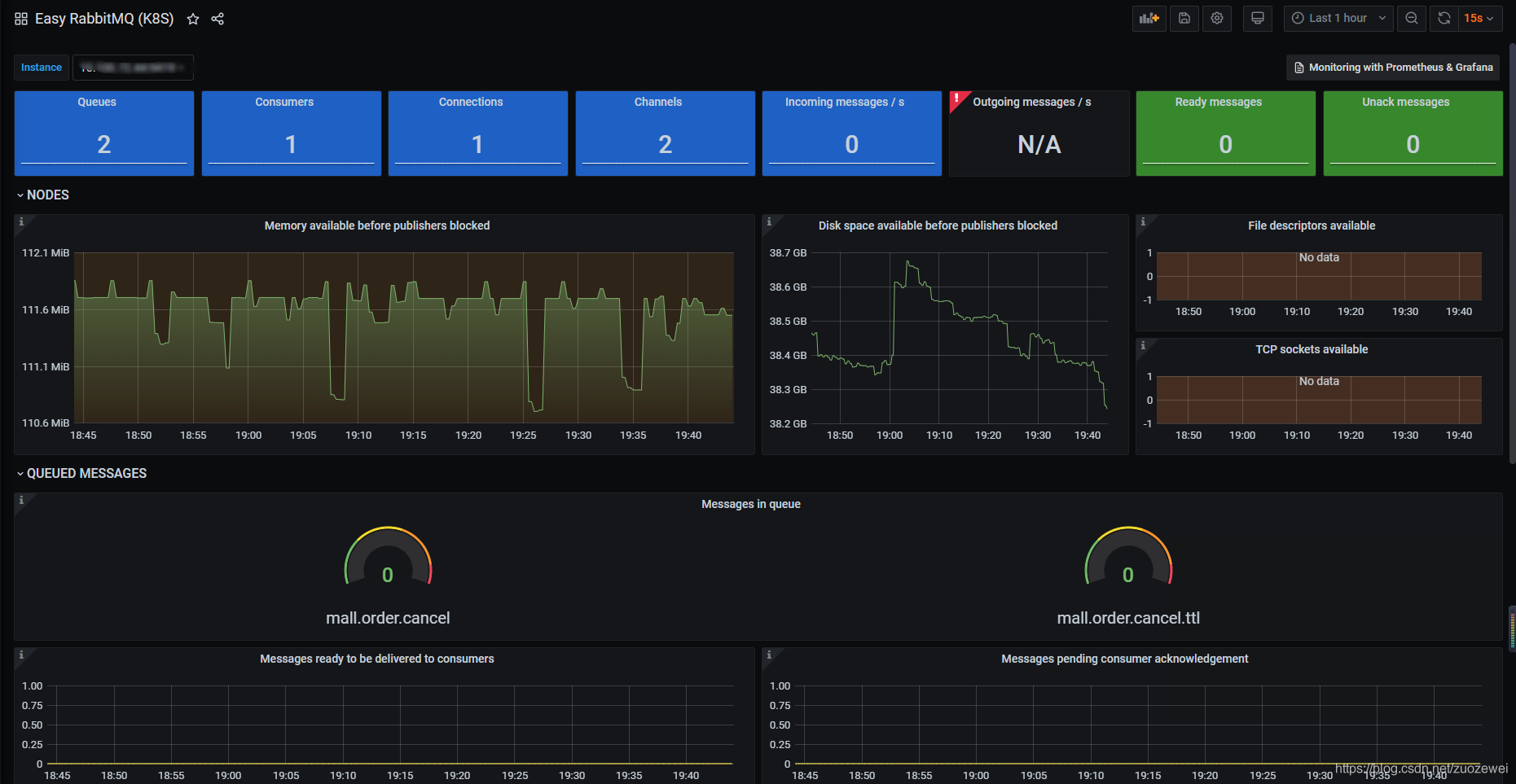1516x784 pixels.
Task: Open the Messages in queue panel title menu
Action: click(x=750, y=504)
